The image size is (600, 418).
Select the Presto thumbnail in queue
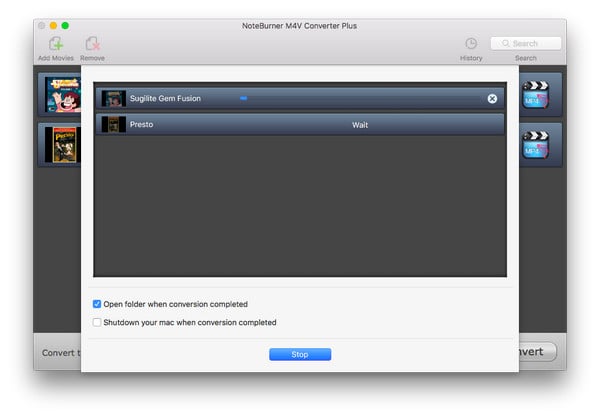[114, 124]
